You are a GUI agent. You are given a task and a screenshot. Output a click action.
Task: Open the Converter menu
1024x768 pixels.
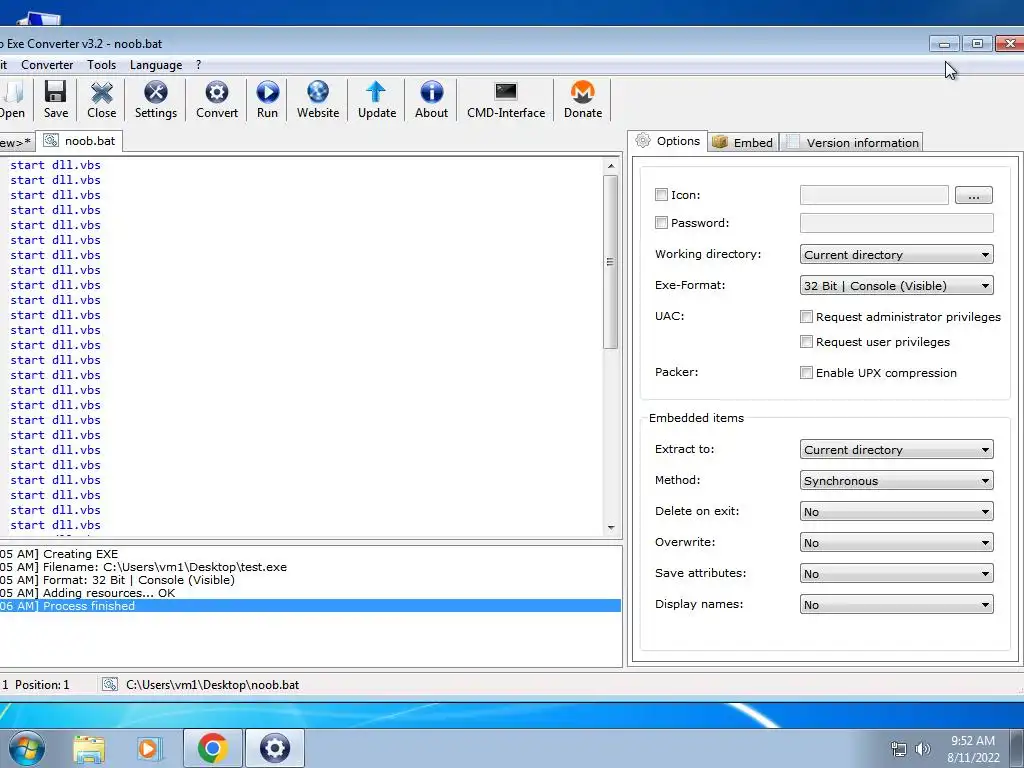click(47, 65)
